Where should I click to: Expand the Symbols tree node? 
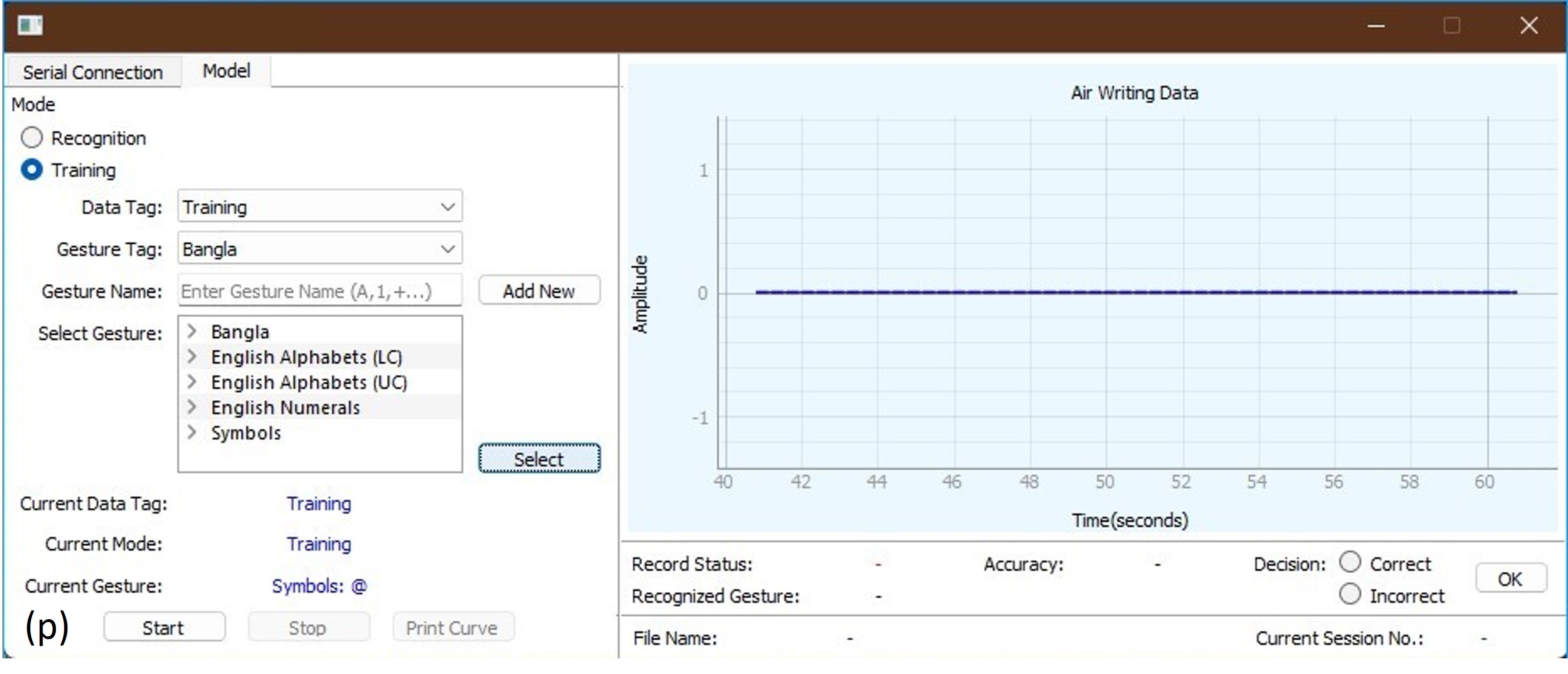192,433
